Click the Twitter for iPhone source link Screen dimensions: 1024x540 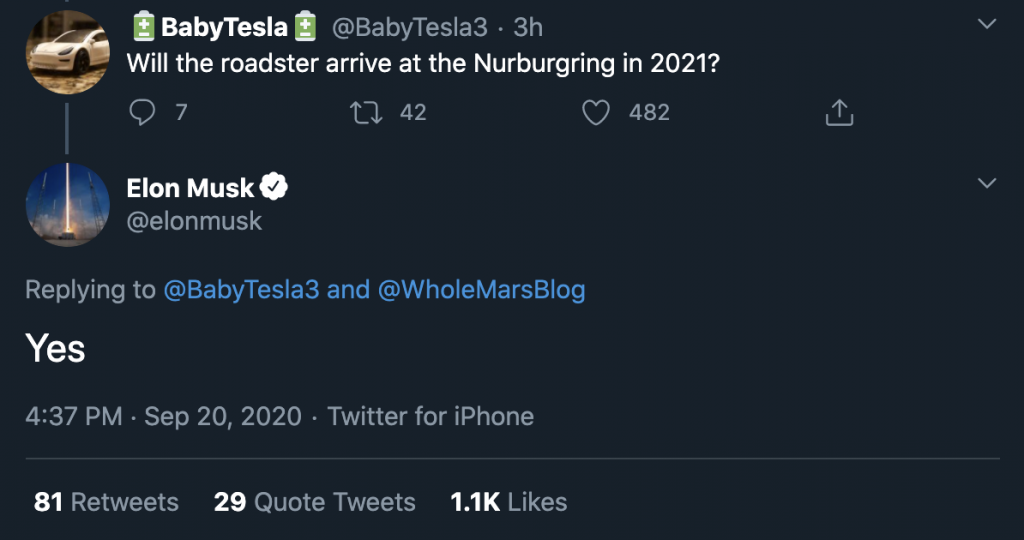[430, 416]
